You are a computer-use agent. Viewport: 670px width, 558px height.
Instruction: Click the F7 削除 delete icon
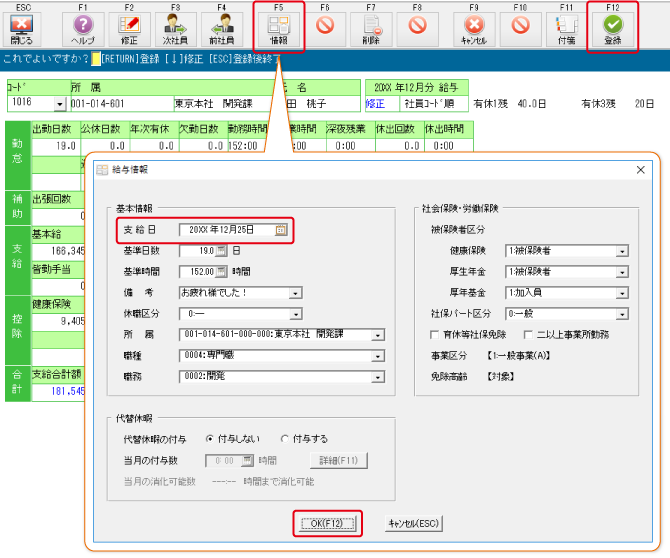371,29
